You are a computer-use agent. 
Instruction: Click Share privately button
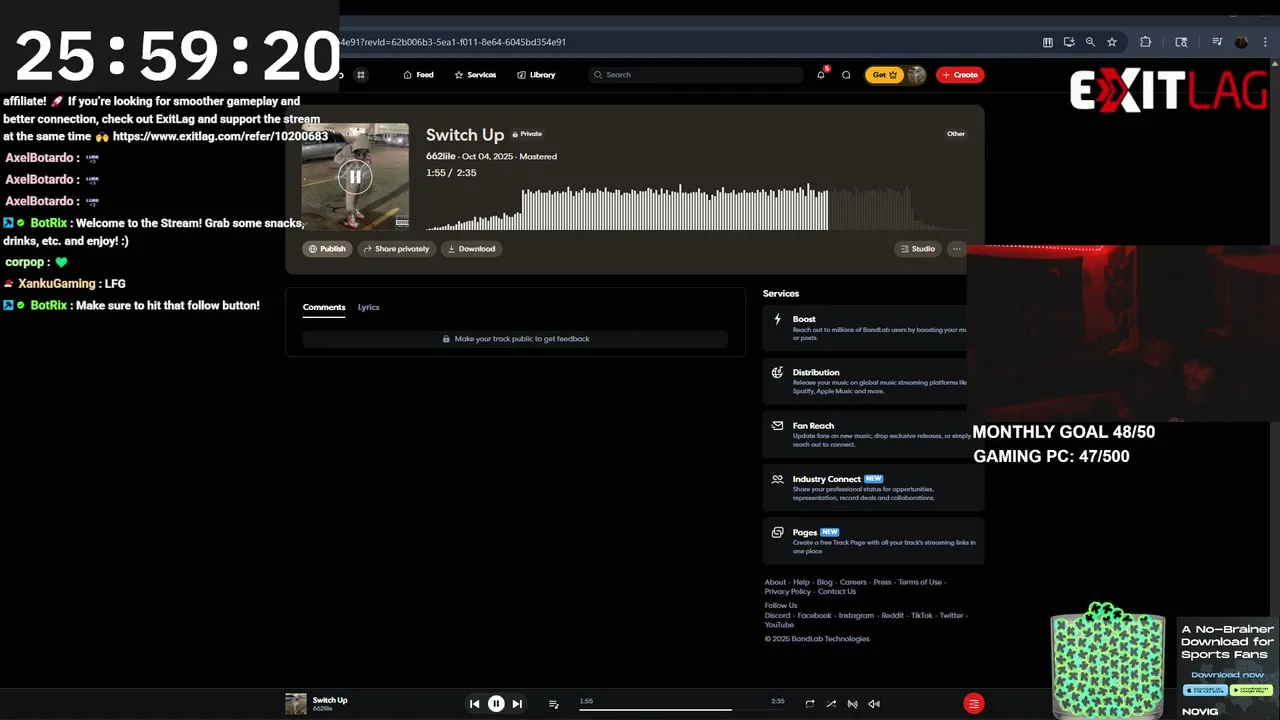pyautogui.click(x=396, y=249)
